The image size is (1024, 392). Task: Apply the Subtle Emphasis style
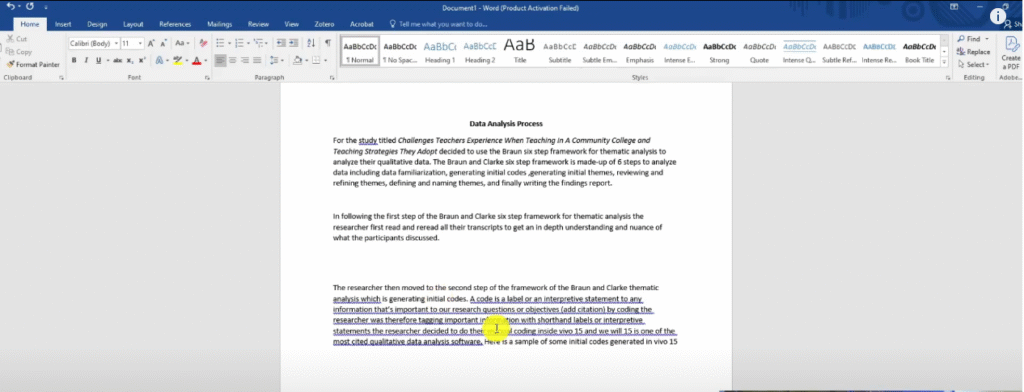600,52
